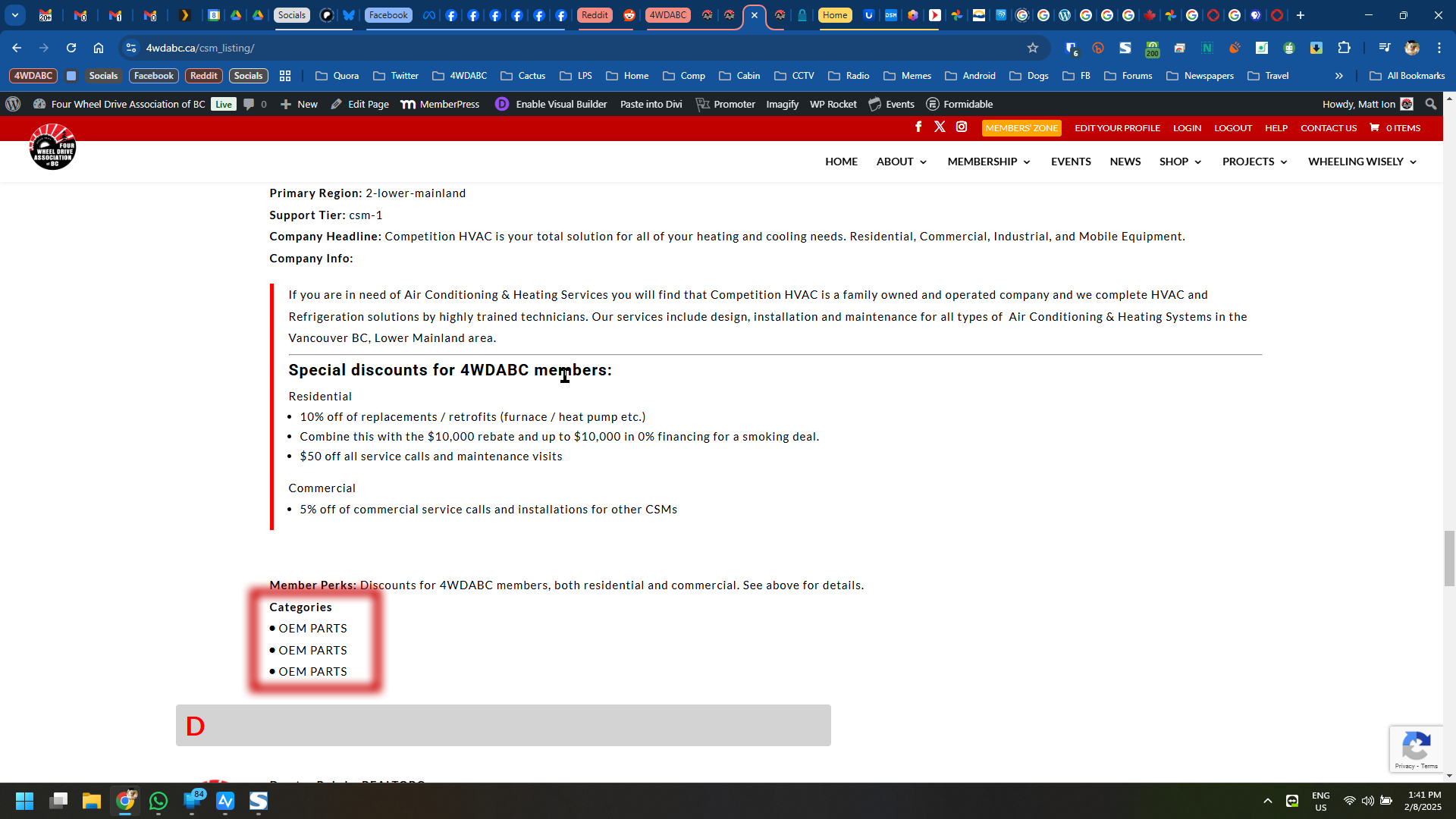1456x819 pixels.
Task: Click Edit Page in admin bar
Action: tap(360, 104)
